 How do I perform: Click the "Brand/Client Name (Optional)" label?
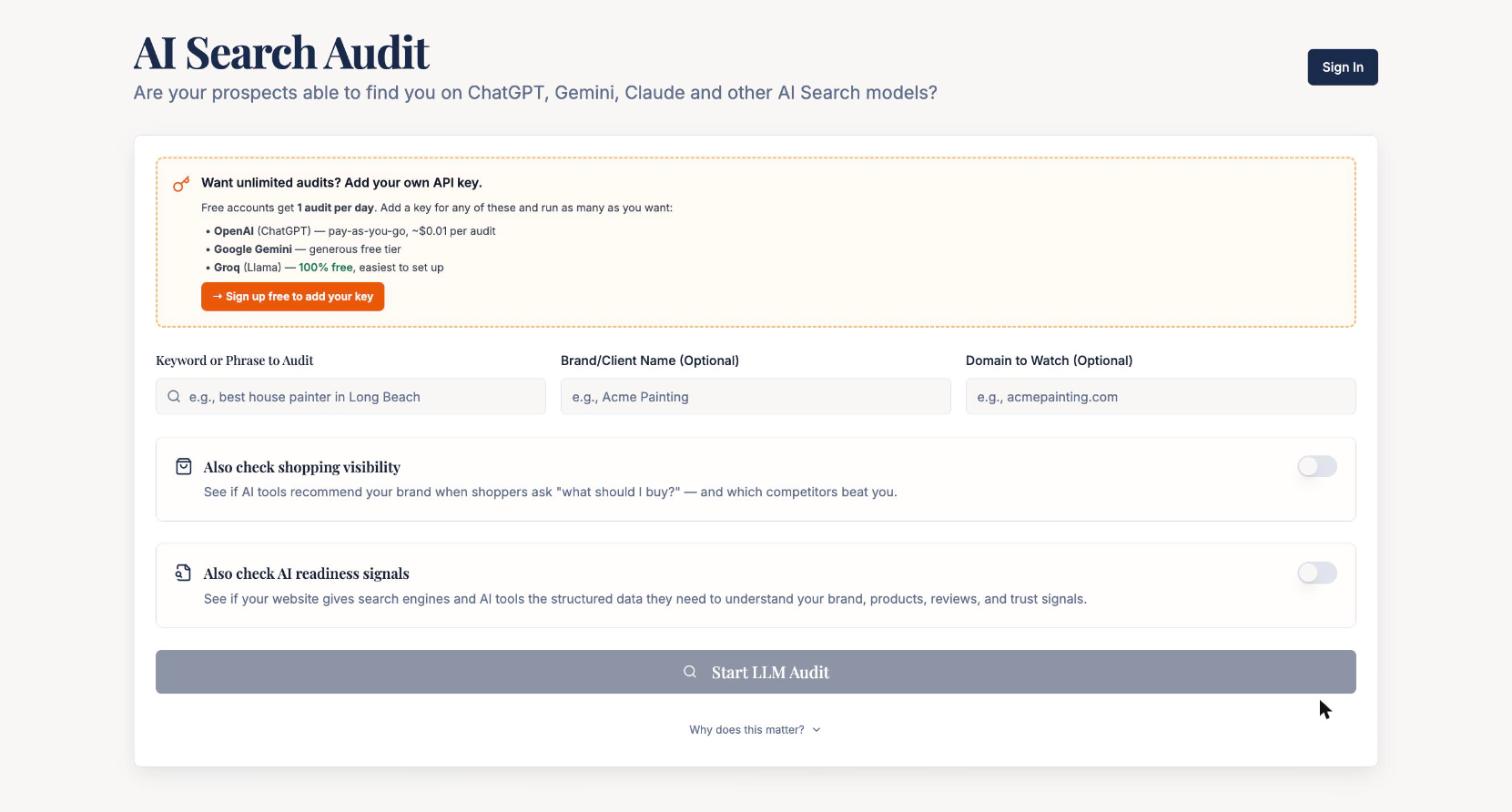pos(650,360)
